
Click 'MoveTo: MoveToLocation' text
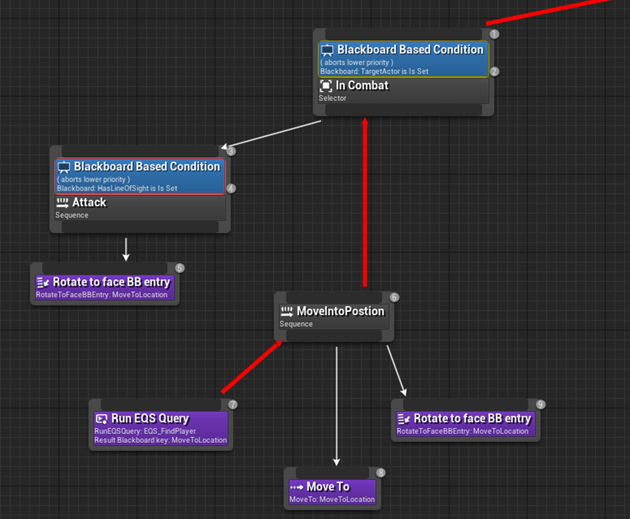pyautogui.click(x=332, y=500)
